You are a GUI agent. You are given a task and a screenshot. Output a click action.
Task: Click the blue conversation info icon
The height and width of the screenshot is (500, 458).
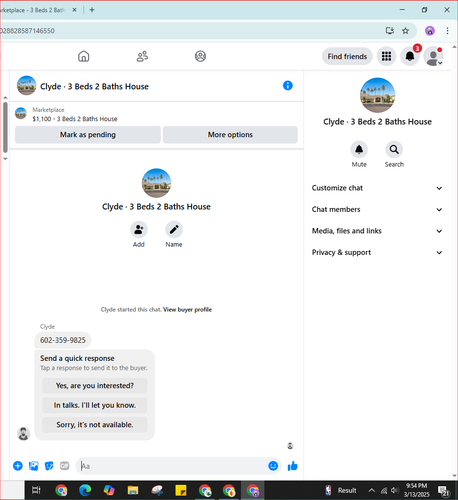click(x=288, y=86)
